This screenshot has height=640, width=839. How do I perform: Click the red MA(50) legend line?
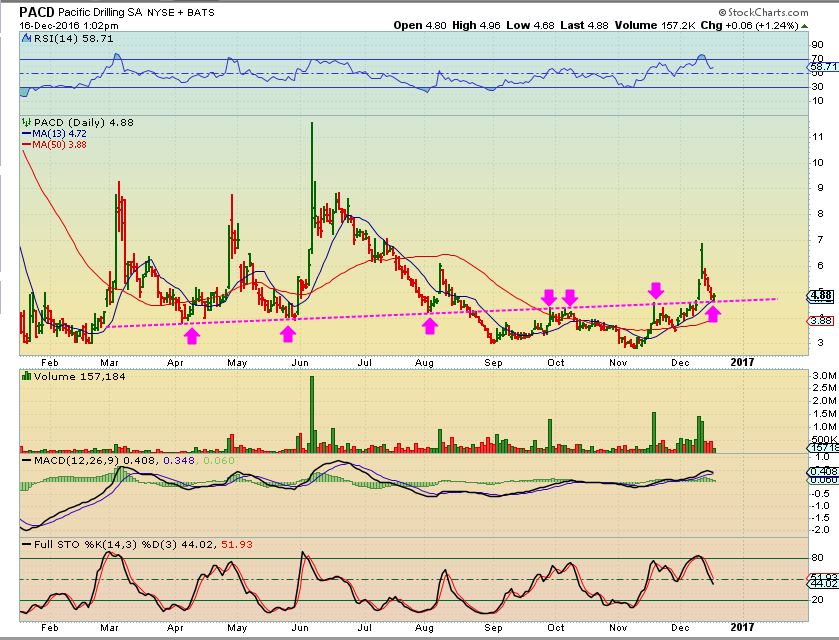(27, 144)
